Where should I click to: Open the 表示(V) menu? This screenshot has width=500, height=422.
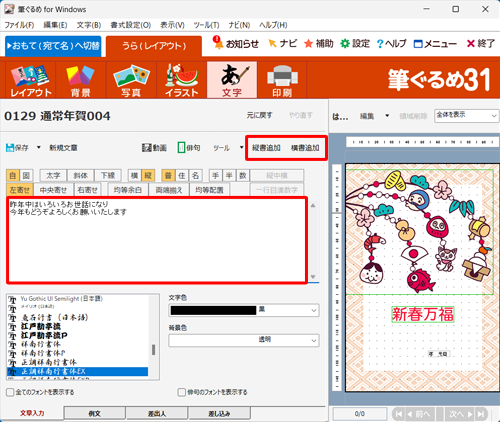pyautogui.click(x=172, y=25)
